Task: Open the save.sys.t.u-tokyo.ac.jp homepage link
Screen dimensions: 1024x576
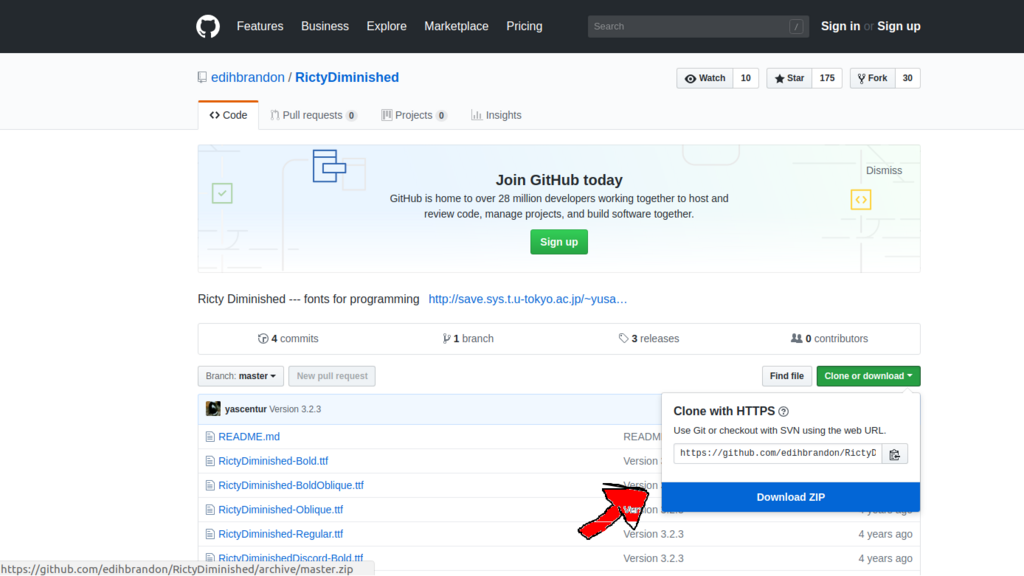Action: pyautogui.click(x=528, y=299)
